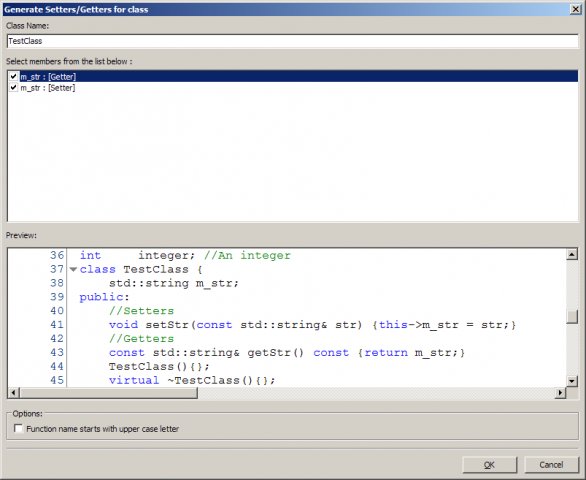The image size is (586, 480).
Task: Select the m_str : [Getter] list row
Action: 293,76
